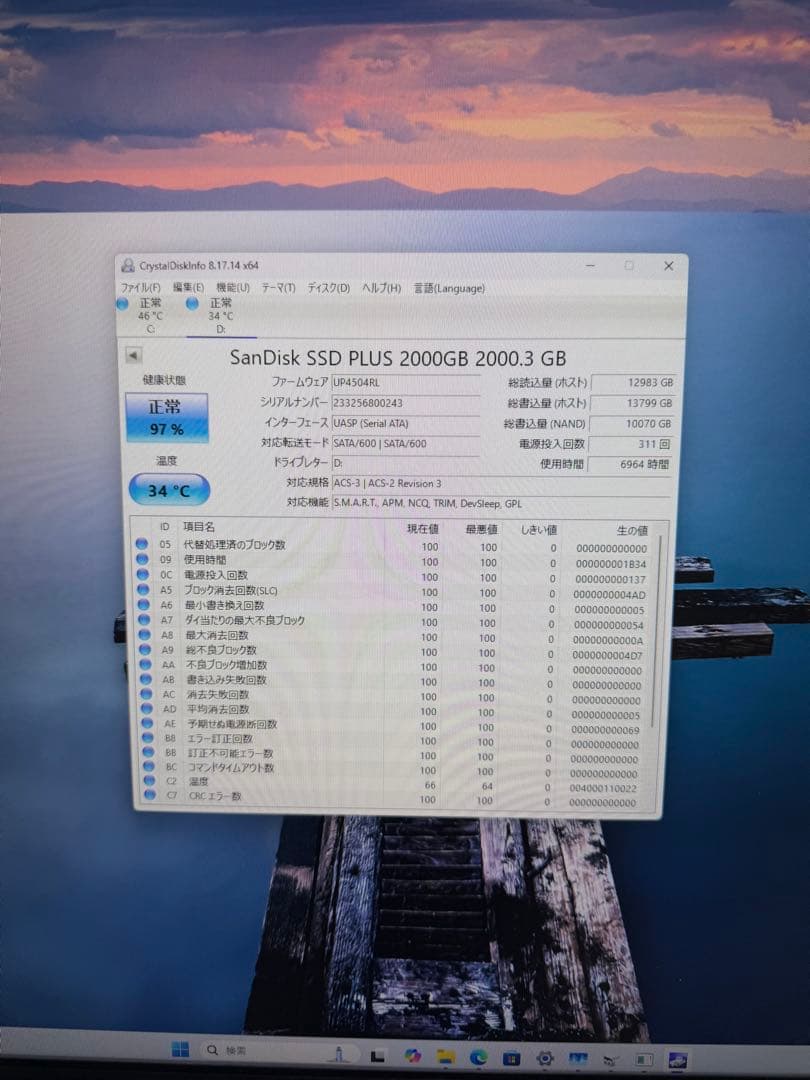Click the 正常 97 % health status button
810x1080 pixels.
[166, 417]
